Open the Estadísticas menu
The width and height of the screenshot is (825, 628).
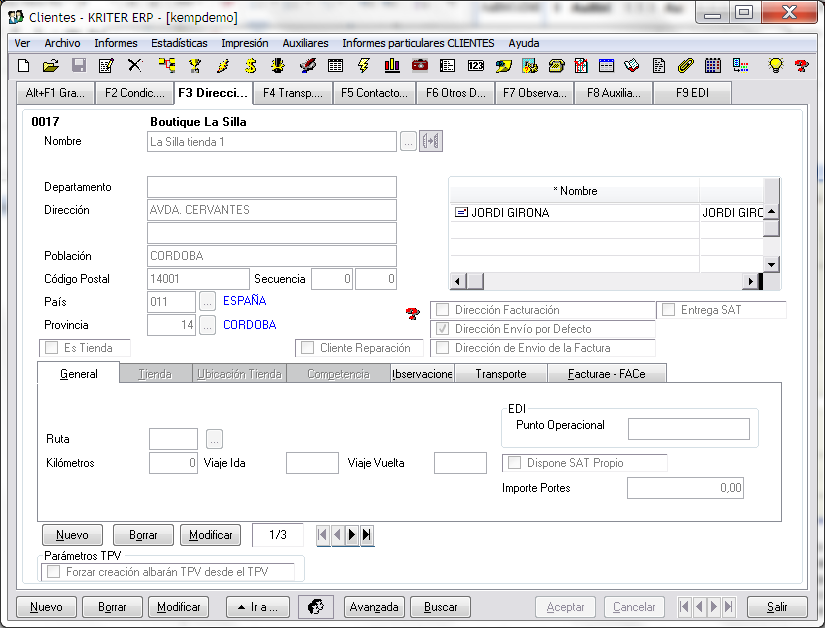click(x=179, y=43)
